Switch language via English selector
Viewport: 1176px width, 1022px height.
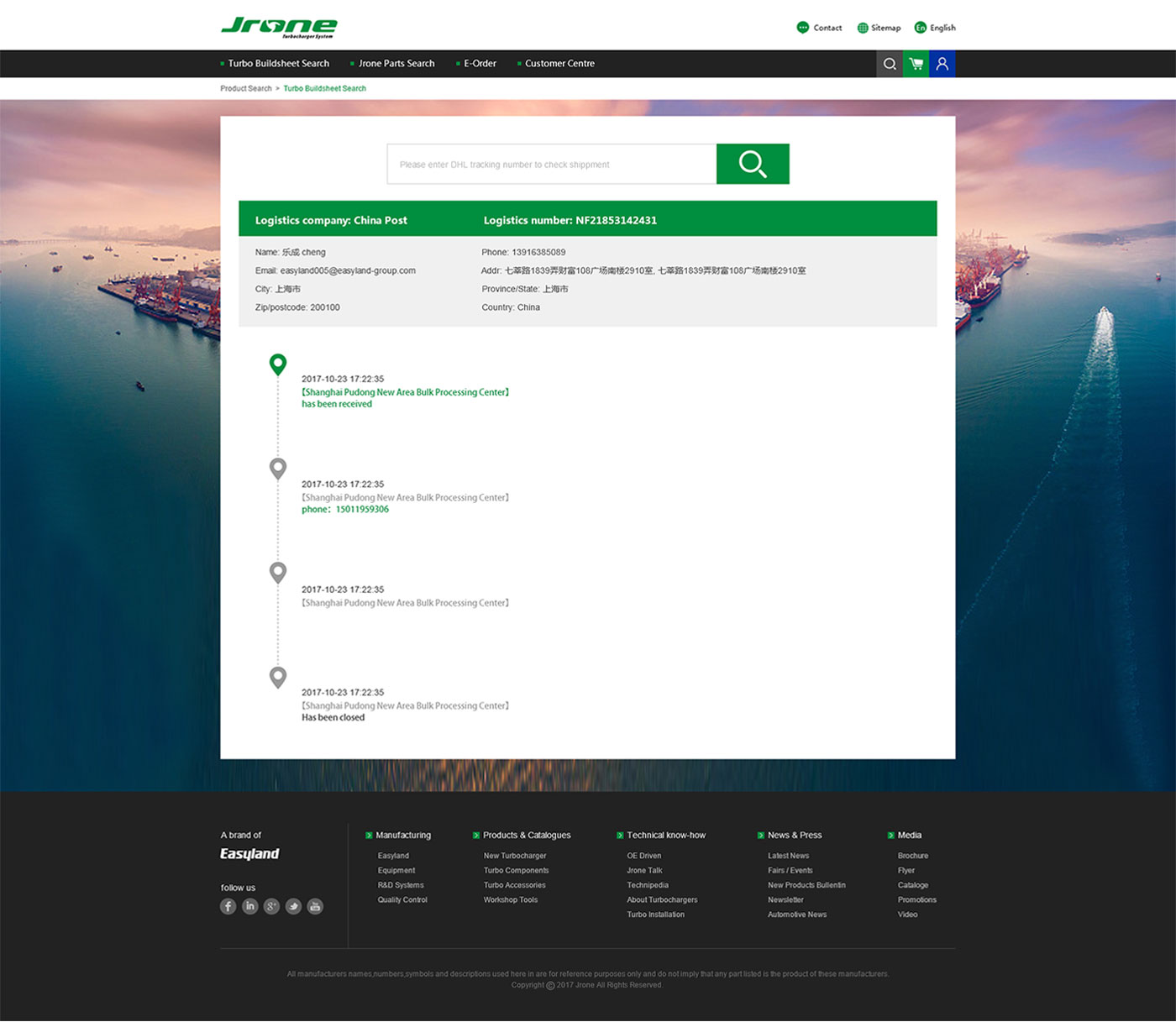[x=935, y=28]
